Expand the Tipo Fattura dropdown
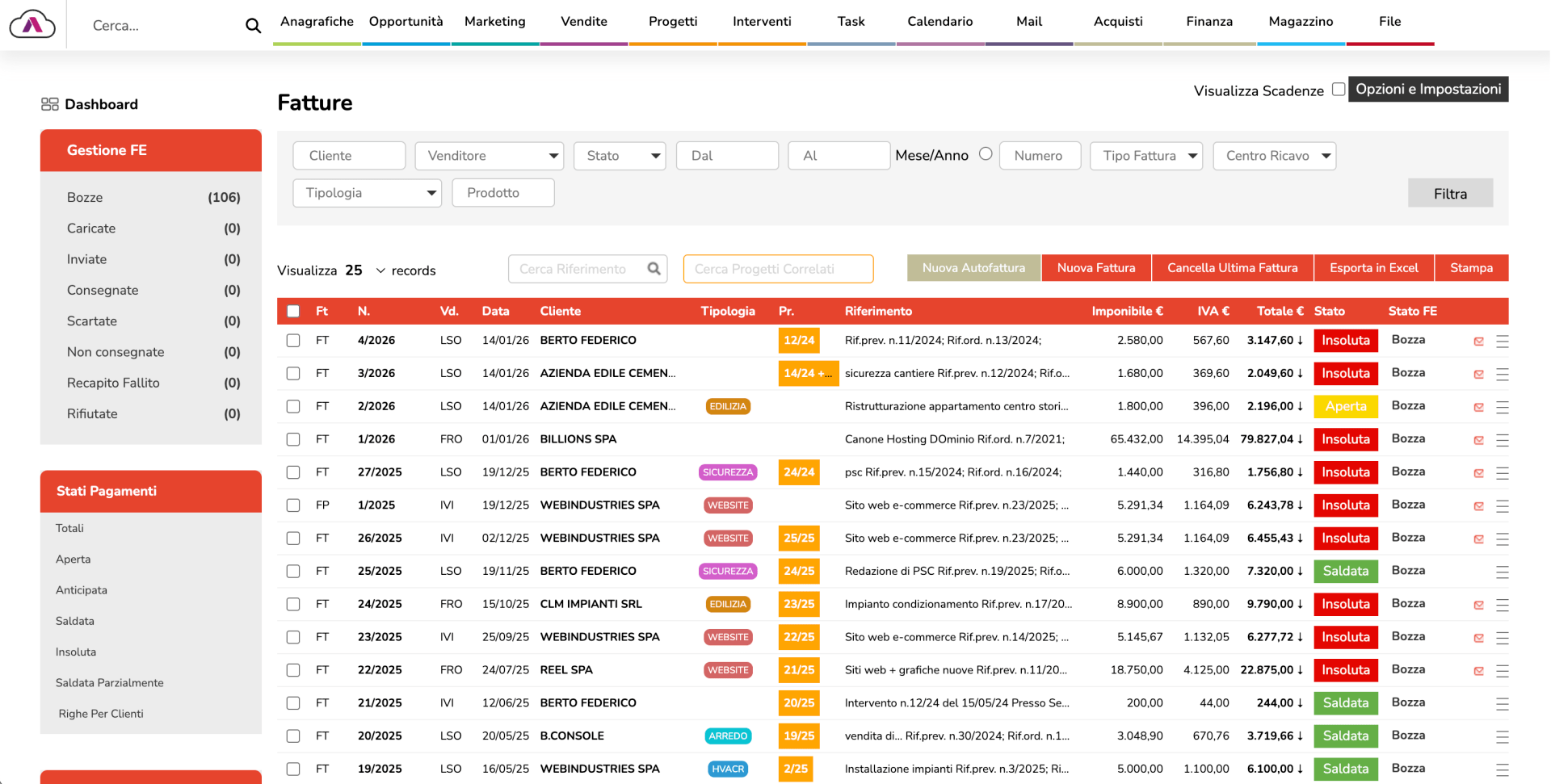1551x784 pixels. click(x=1145, y=156)
